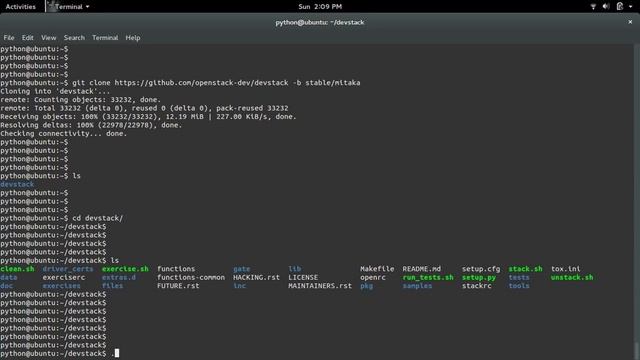Click the samples directory name
This screenshot has width=640, height=360.
pos(417,286)
